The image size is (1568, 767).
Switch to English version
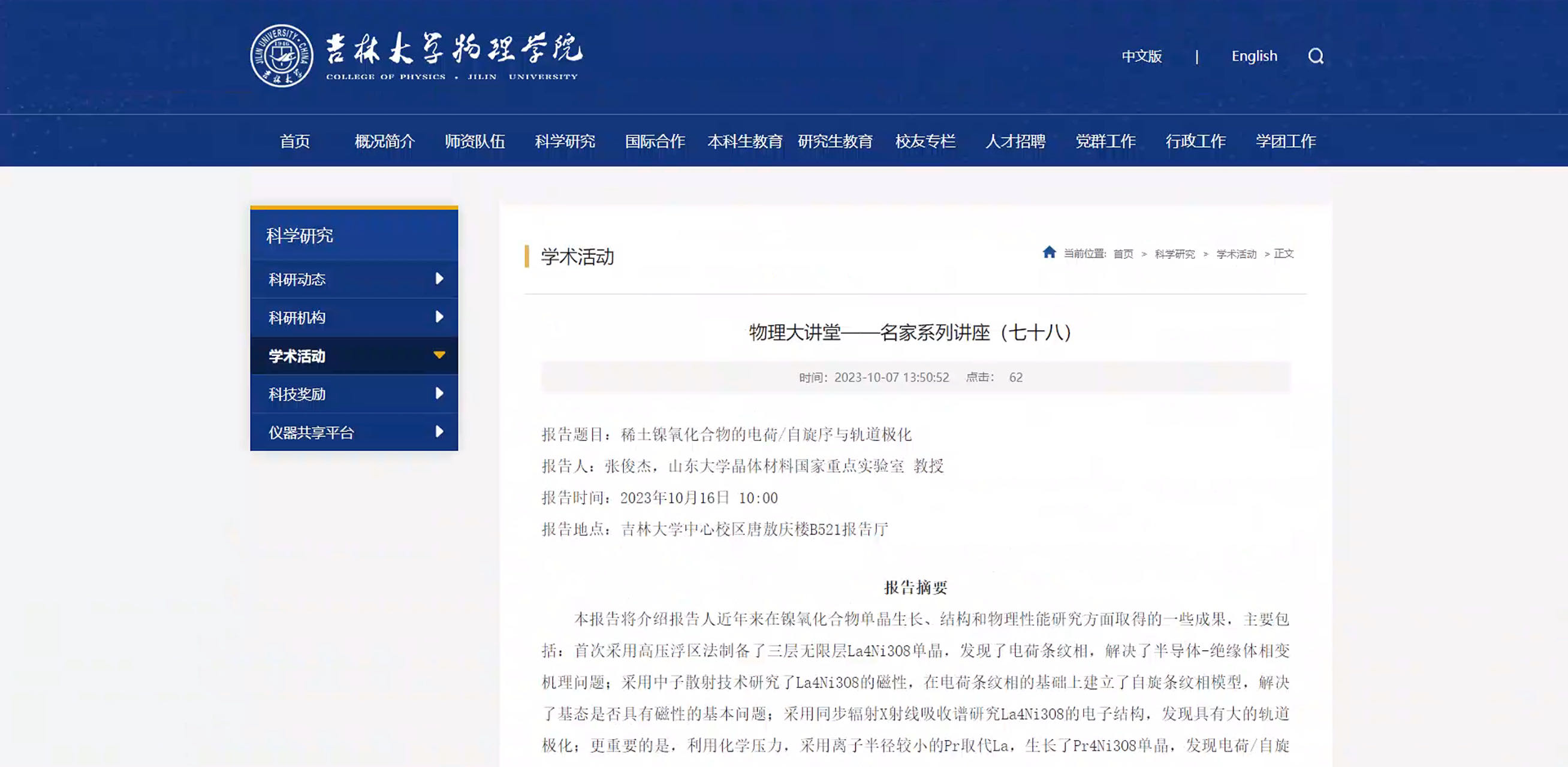point(1254,56)
